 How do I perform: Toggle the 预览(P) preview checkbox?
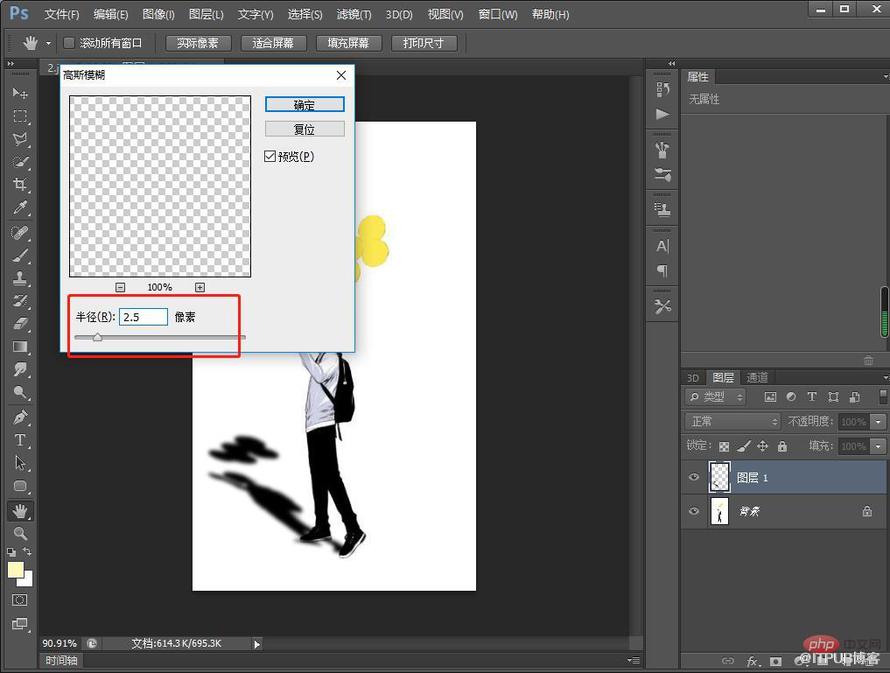(x=270, y=156)
